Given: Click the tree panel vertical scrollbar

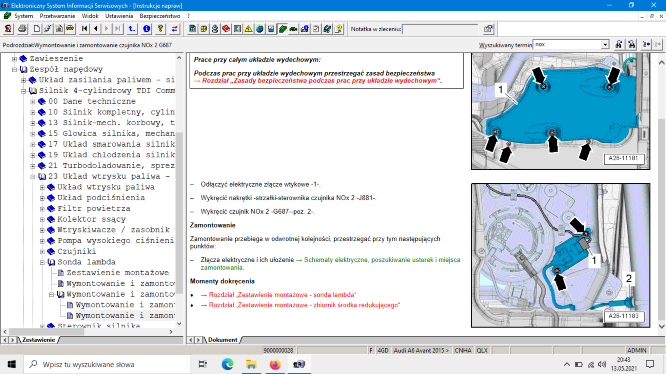Looking at the screenshot, I should pyautogui.click(x=179, y=190).
